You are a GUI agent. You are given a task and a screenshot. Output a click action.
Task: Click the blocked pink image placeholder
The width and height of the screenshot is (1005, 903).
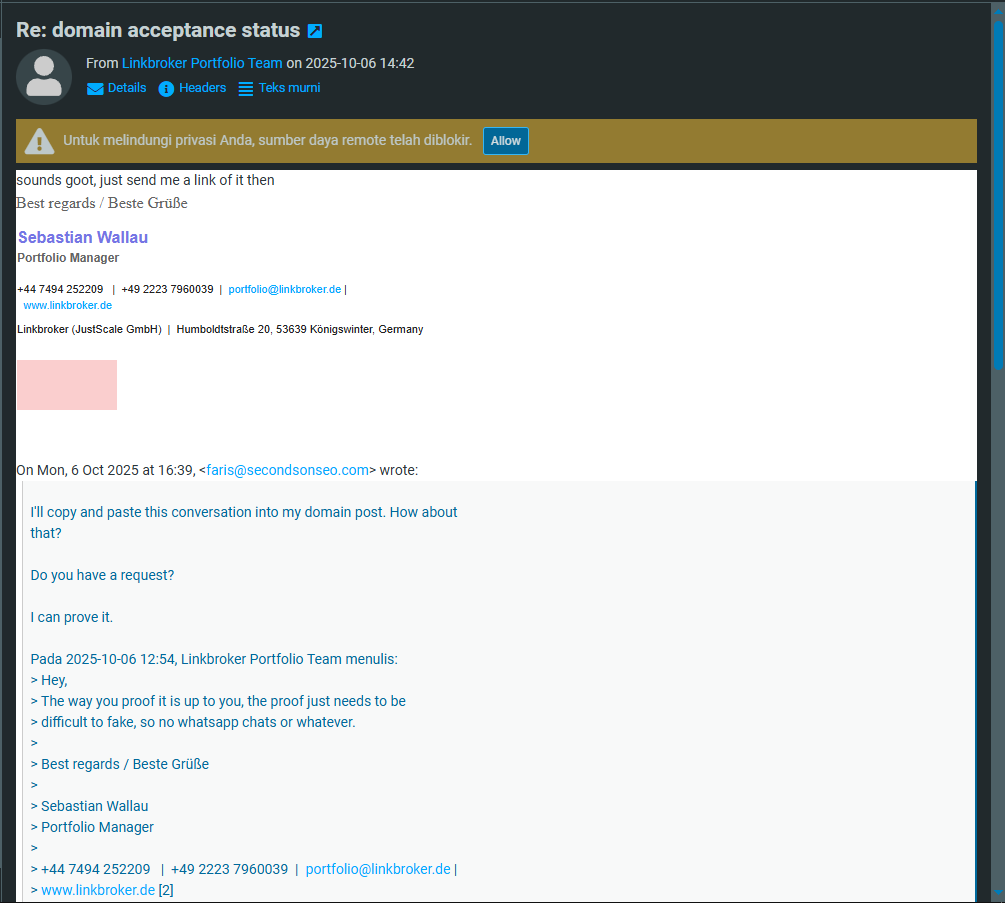point(67,385)
